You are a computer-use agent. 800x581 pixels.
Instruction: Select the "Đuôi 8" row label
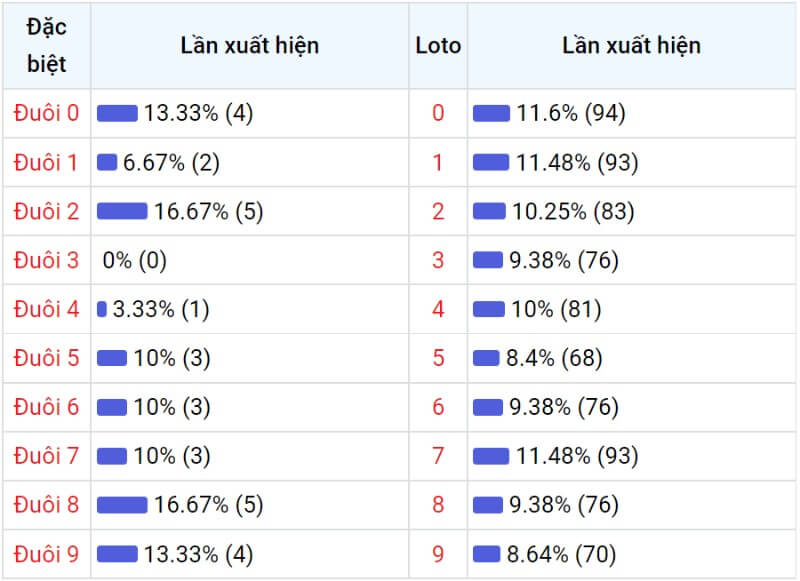[46, 504]
